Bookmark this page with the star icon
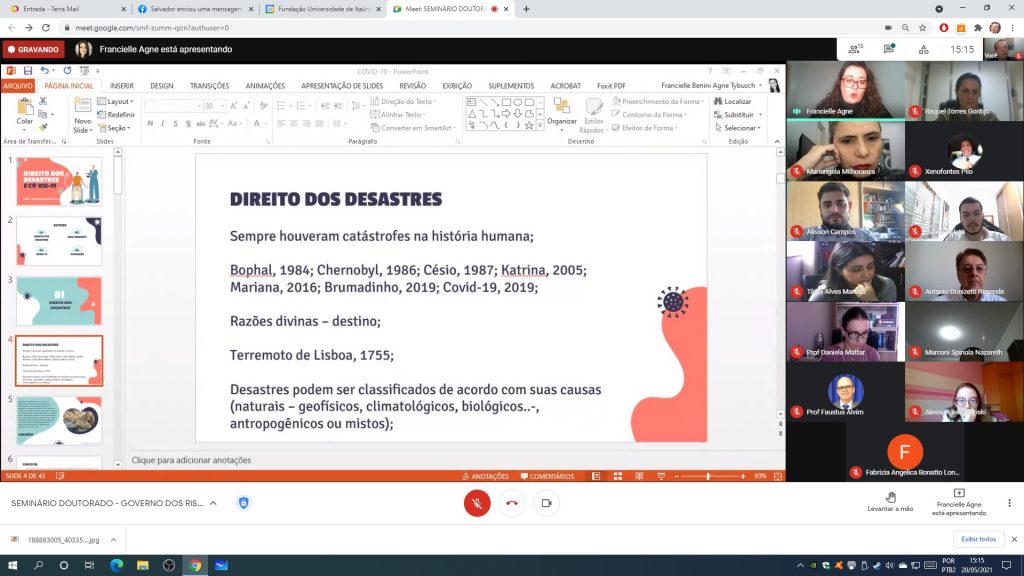The height and width of the screenshot is (576, 1024). (x=925, y=27)
